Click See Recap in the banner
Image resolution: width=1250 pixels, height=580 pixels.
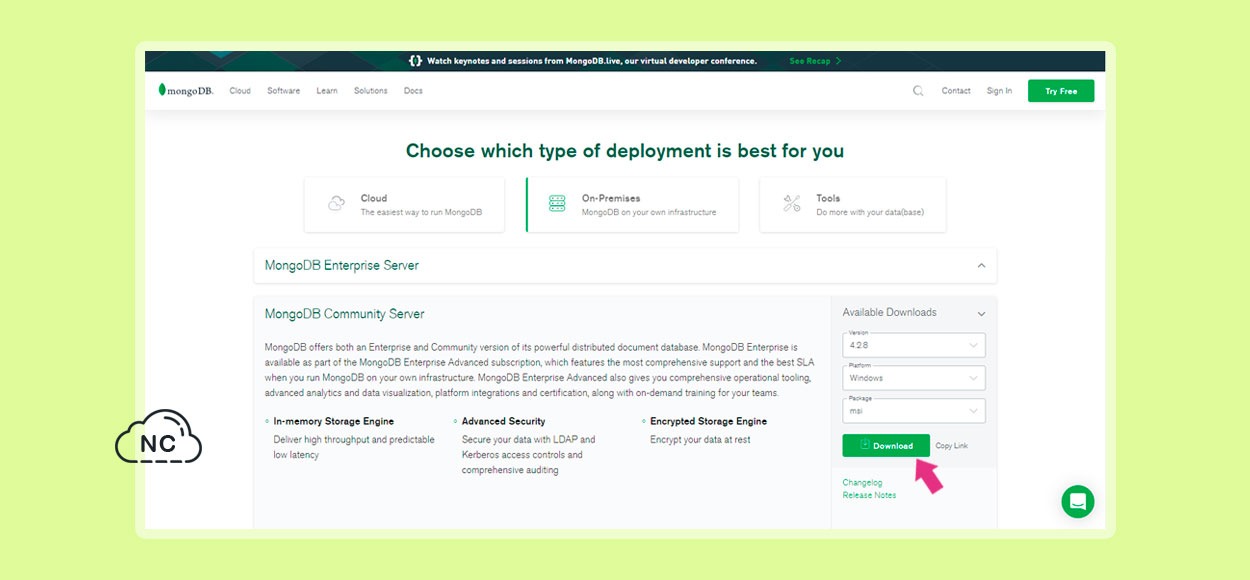[x=815, y=61]
